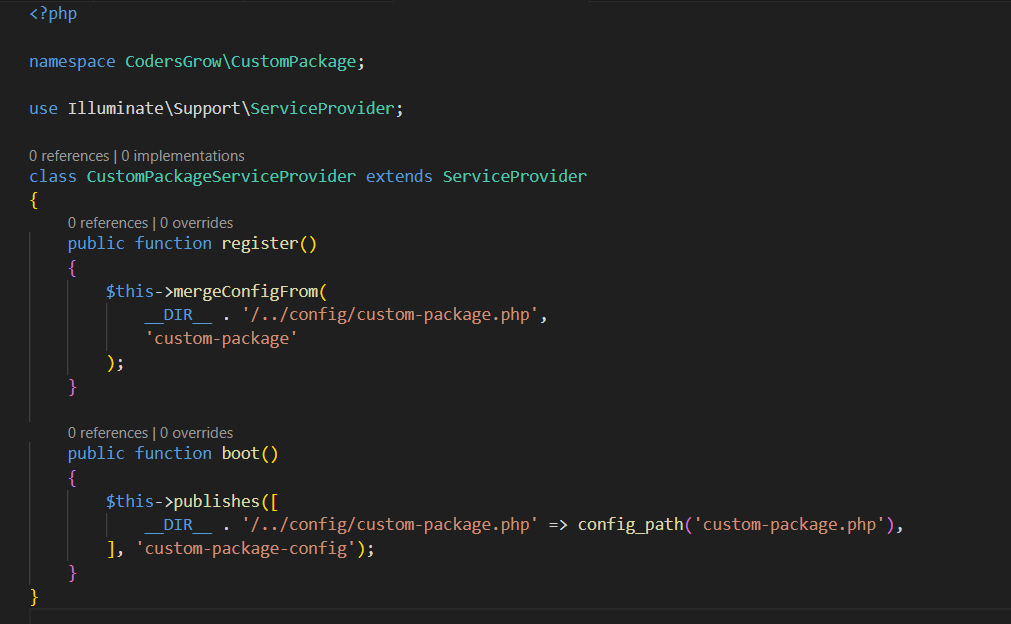Image resolution: width=1011 pixels, height=624 pixels.
Task: Click the extends keyword
Action: pos(399,176)
